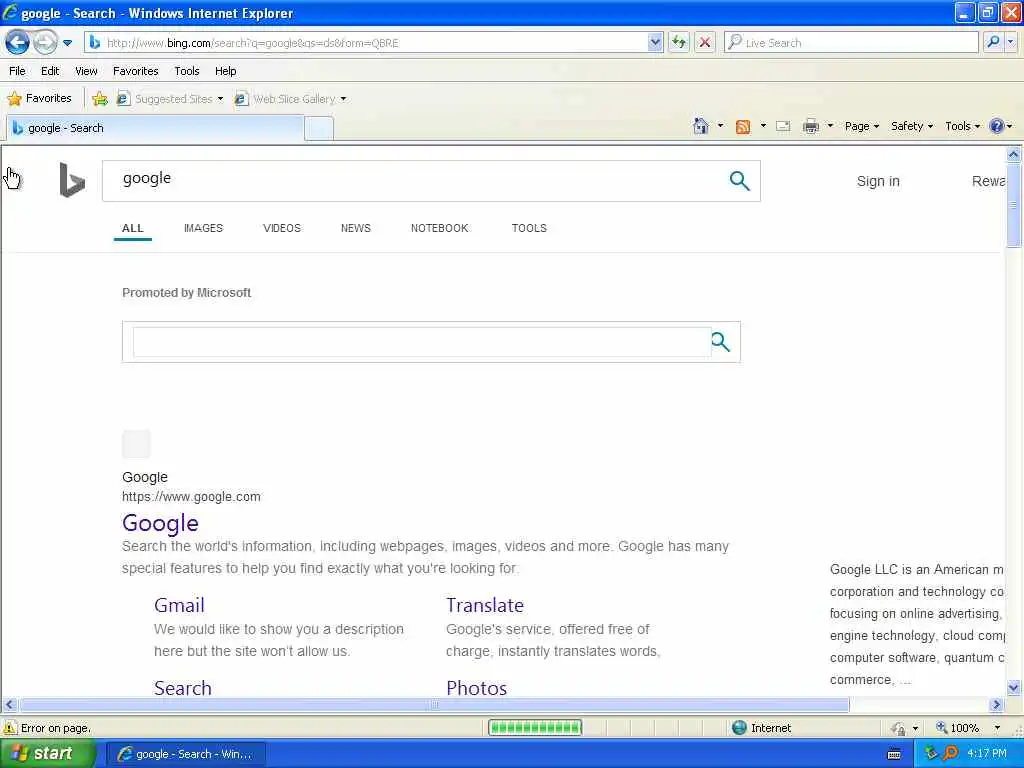Open the Help menu

[x=225, y=71]
